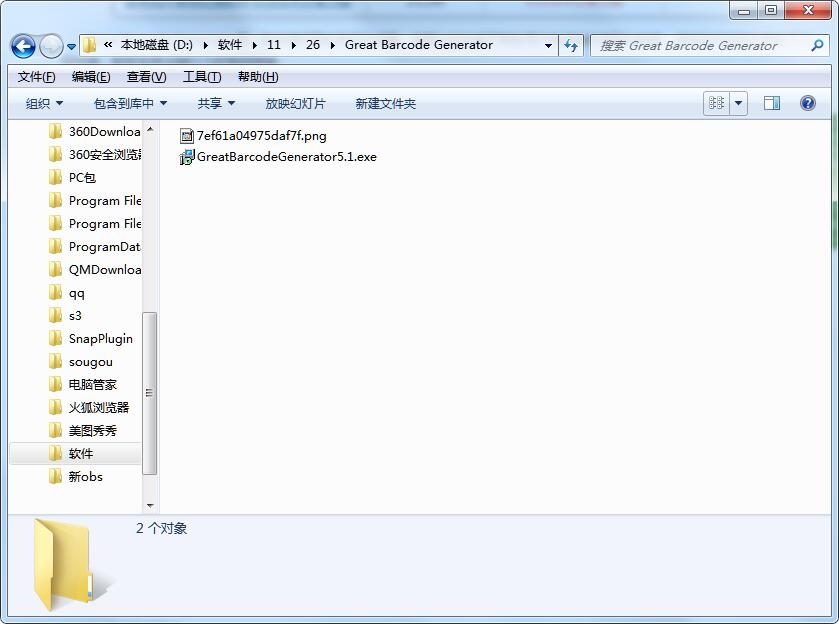
Task: Click the change view icon button
Action: pos(716,103)
